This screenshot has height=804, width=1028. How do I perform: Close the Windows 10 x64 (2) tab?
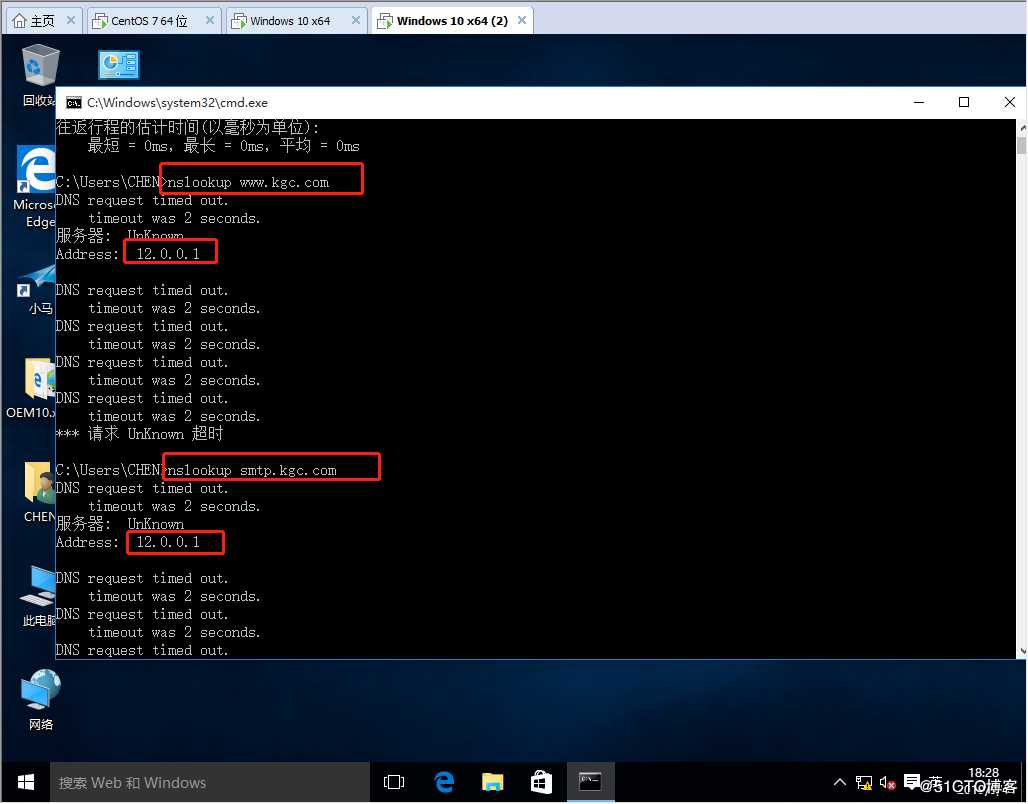click(x=522, y=20)
